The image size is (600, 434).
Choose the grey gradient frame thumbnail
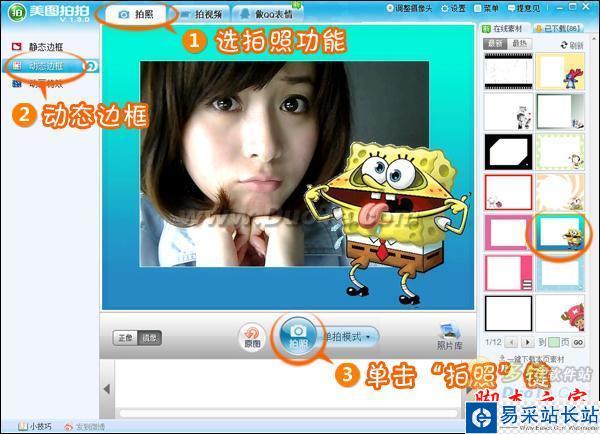coord(560,112)
